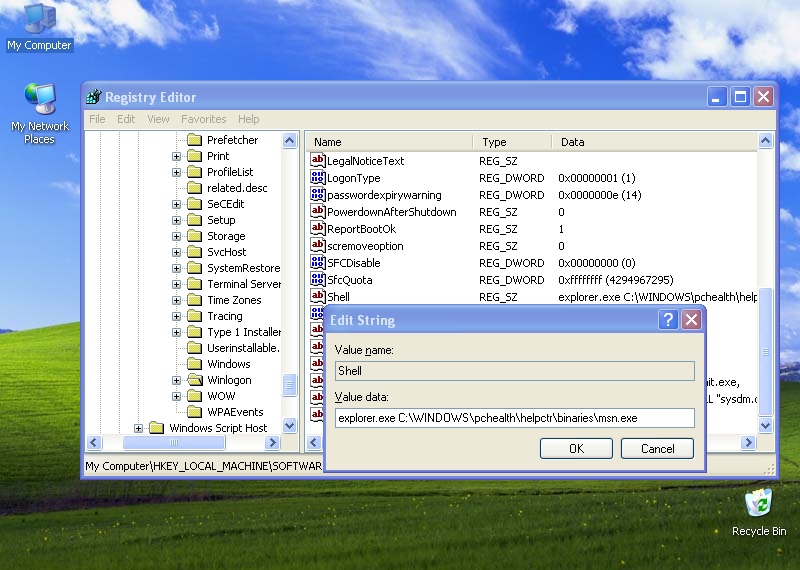Image resolution: width=800 pixels, height=570 pixels.
Task: Click the open Winlogon folder icon
Action: coord(194,380)
